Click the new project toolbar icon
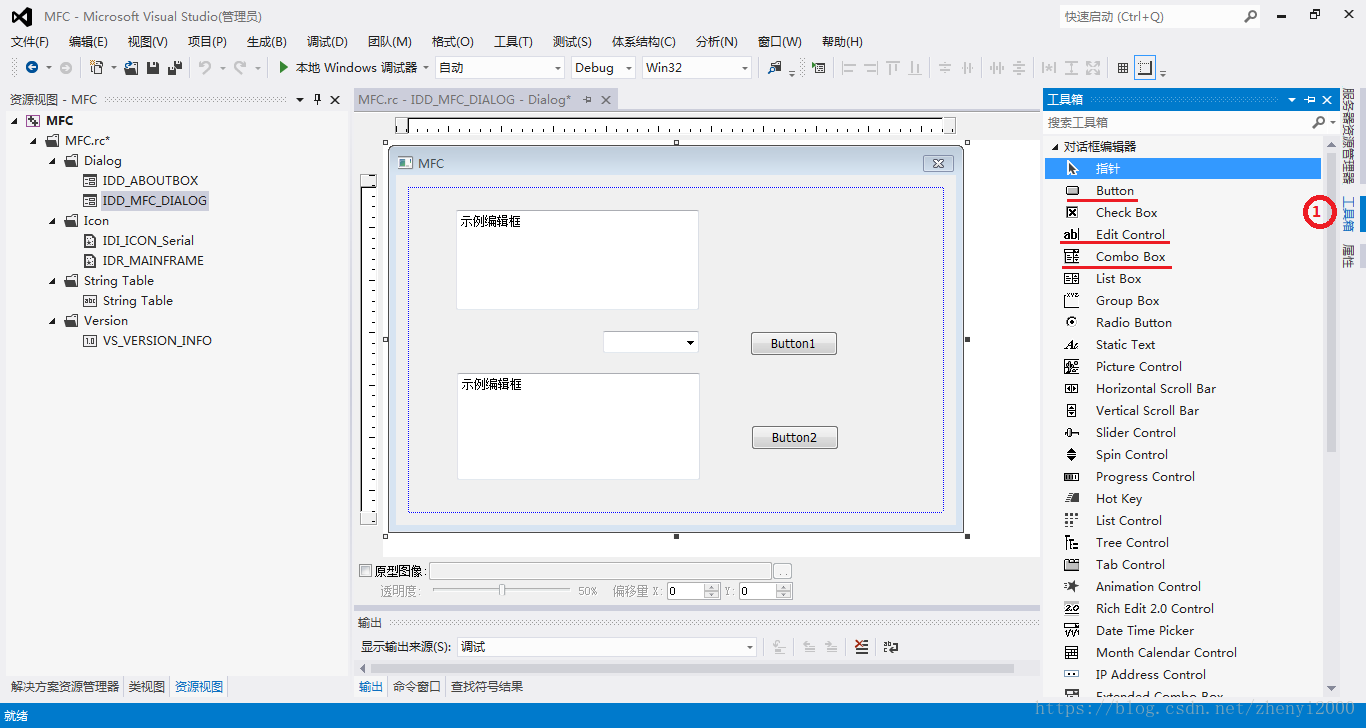The image size is (1366, 728). [x=96, y=68]
